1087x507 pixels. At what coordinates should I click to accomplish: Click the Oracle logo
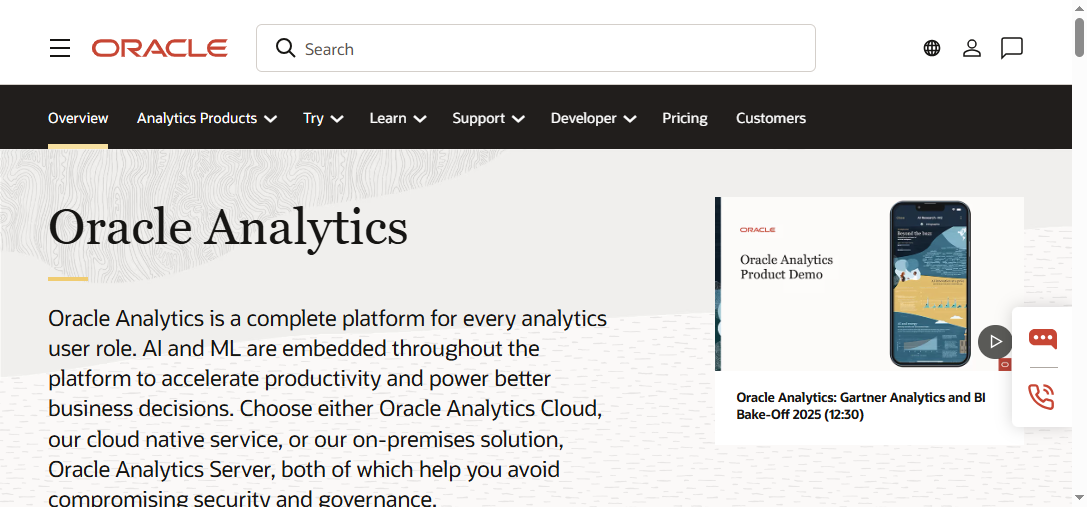(x=160, y=48)
